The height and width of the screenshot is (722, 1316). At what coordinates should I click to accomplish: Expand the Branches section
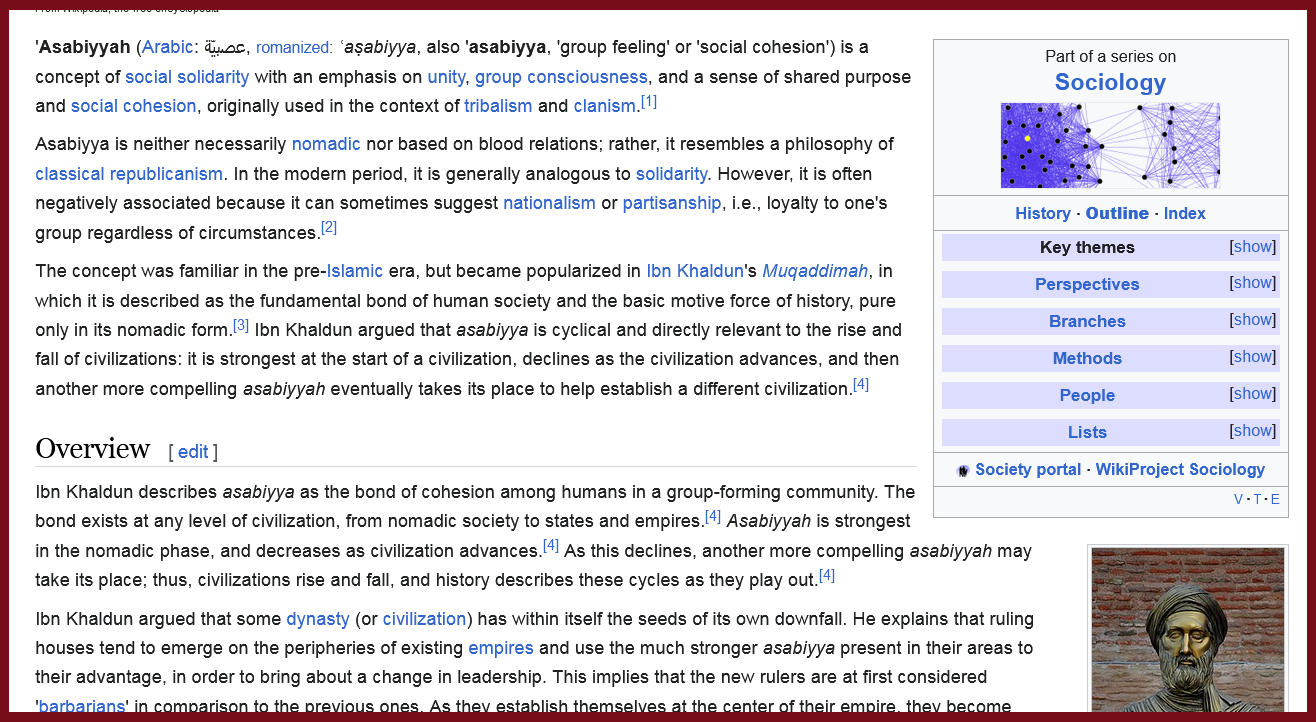point(1252,320)
